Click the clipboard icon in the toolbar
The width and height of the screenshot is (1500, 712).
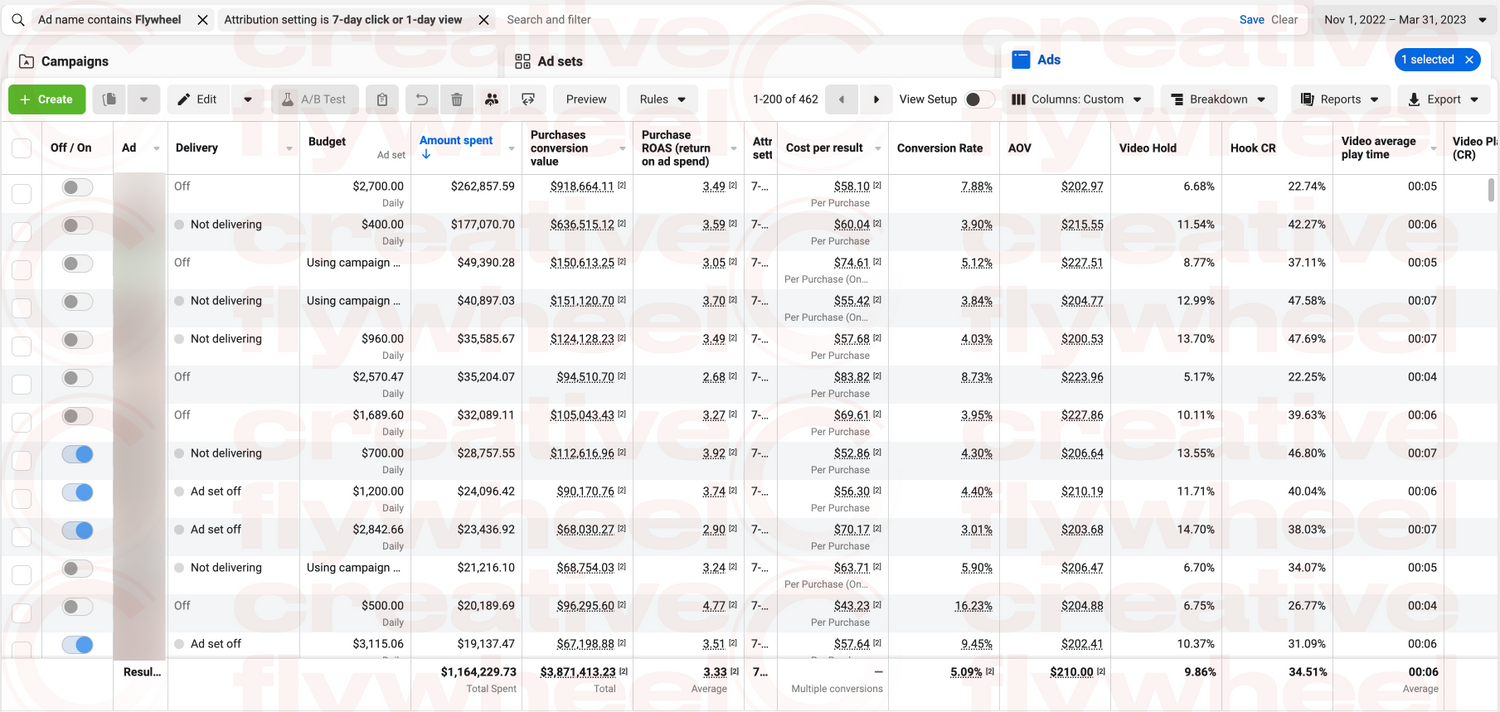382,99
